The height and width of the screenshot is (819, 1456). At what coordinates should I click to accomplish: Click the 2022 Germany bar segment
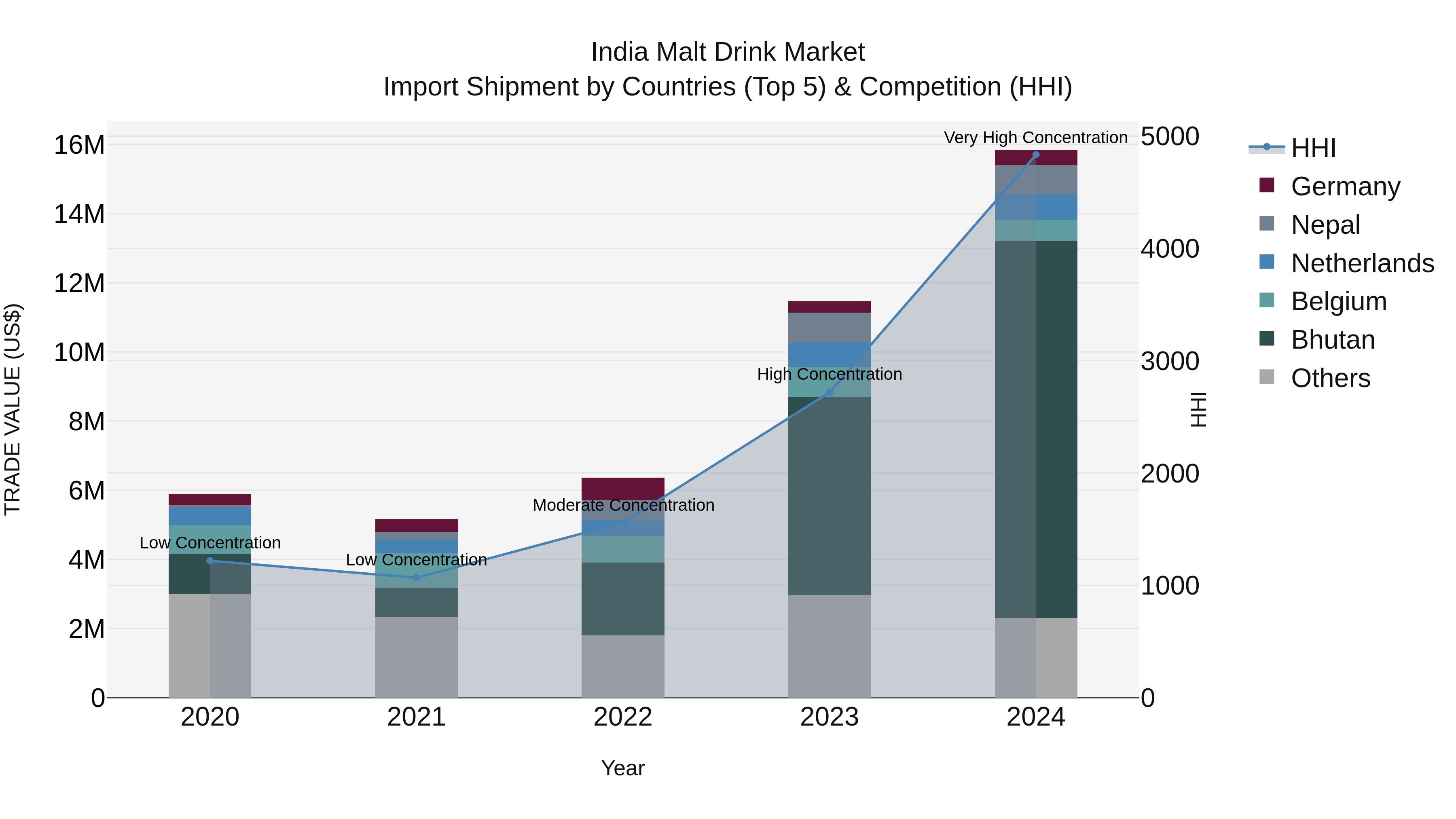click(623, 489)
